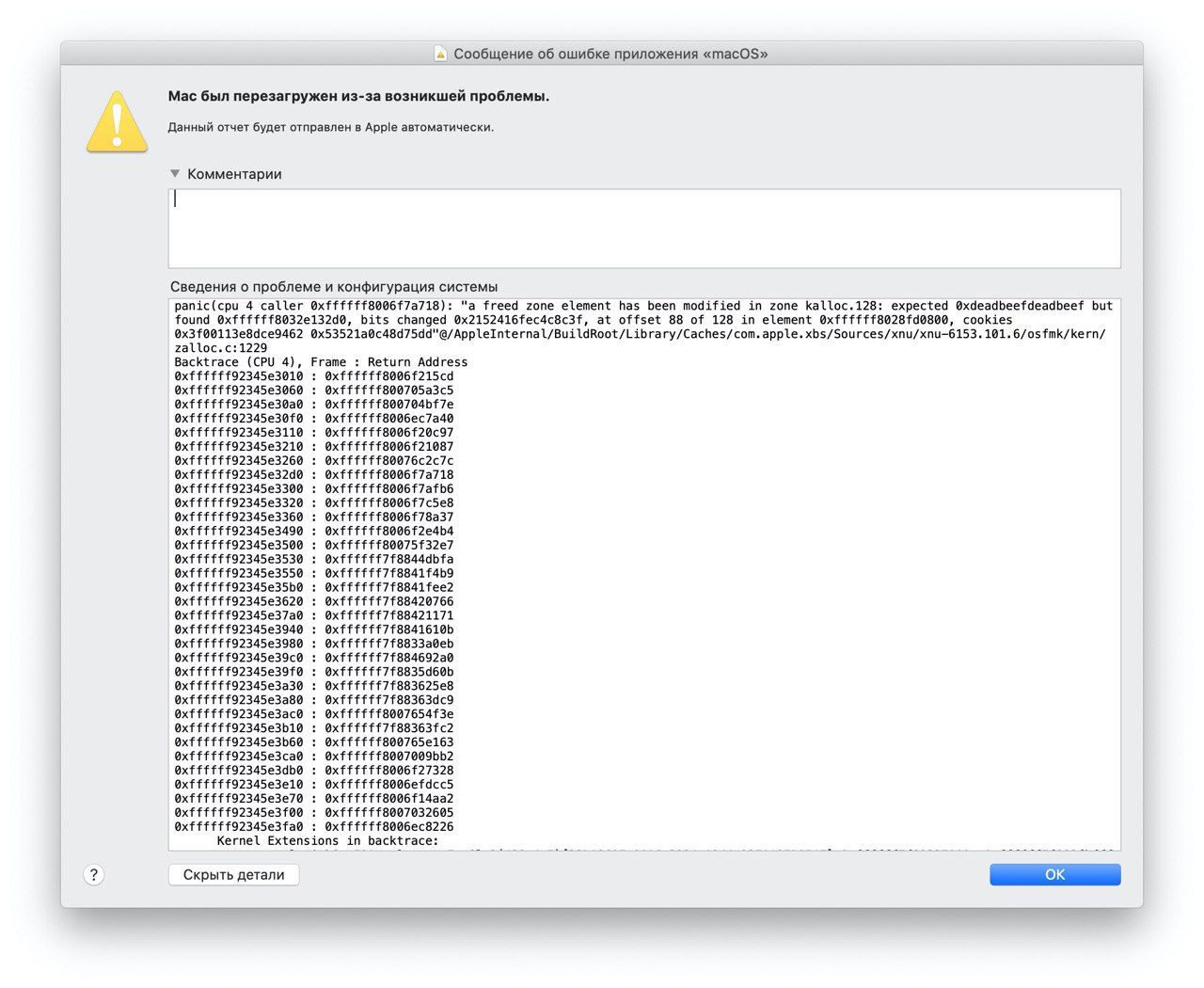Click the «Kernel Extensions in backtrace:» line
This screenshot has width=1204, height=988.
click(328, 841)
